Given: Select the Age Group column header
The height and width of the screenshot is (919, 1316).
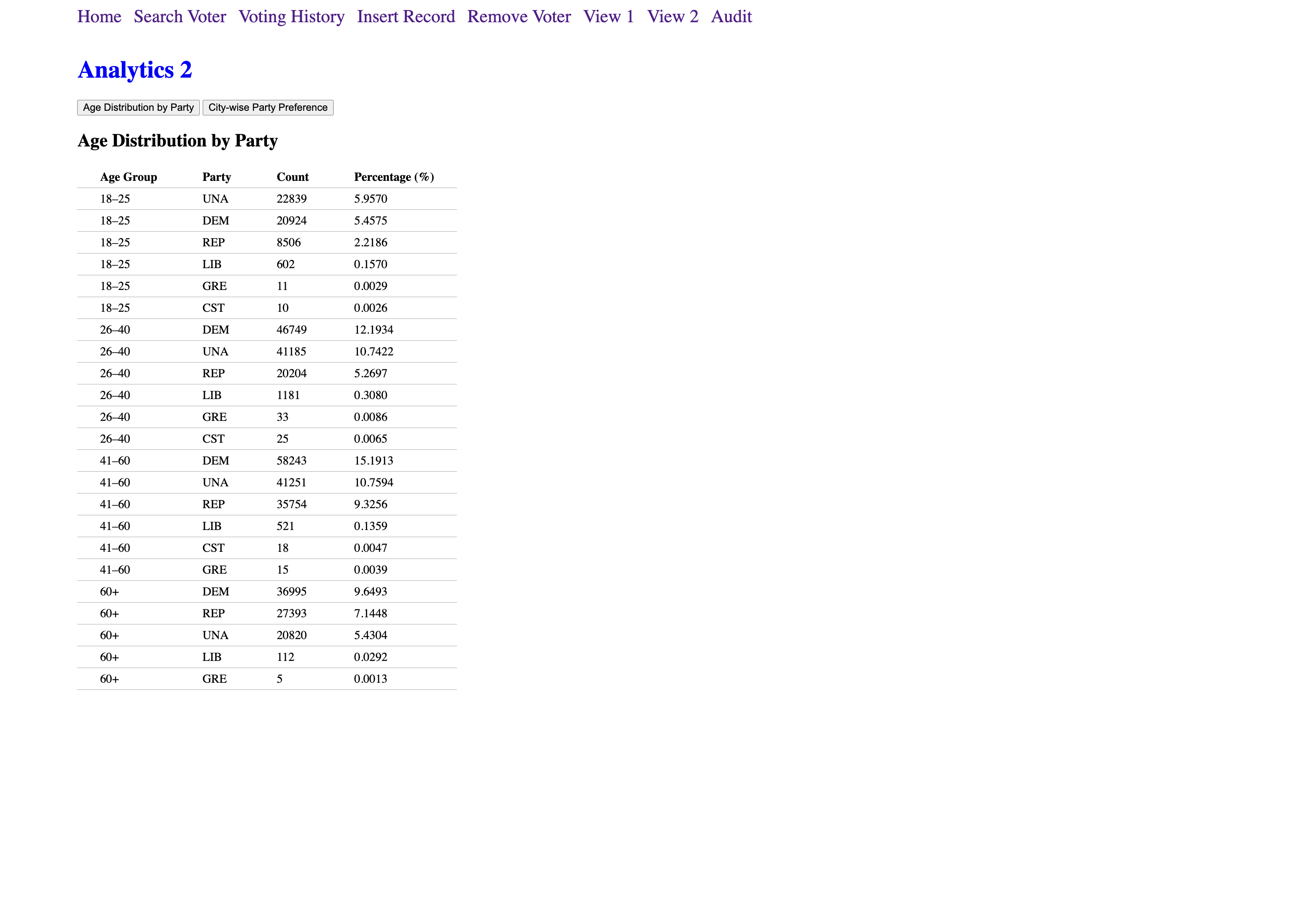Looking at the screenshot, I should click(x=128, y=177).
